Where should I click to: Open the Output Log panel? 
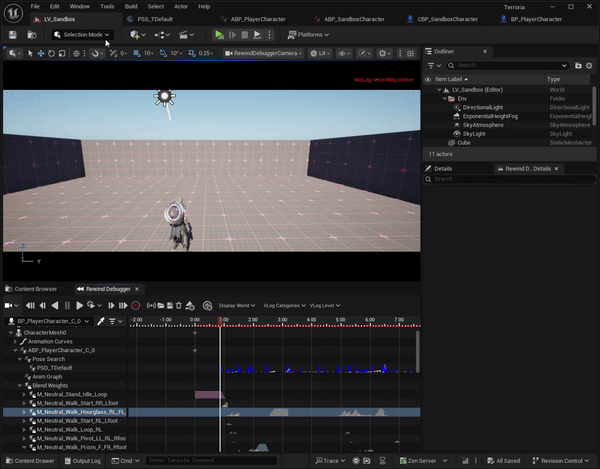(x=82, y=461)
